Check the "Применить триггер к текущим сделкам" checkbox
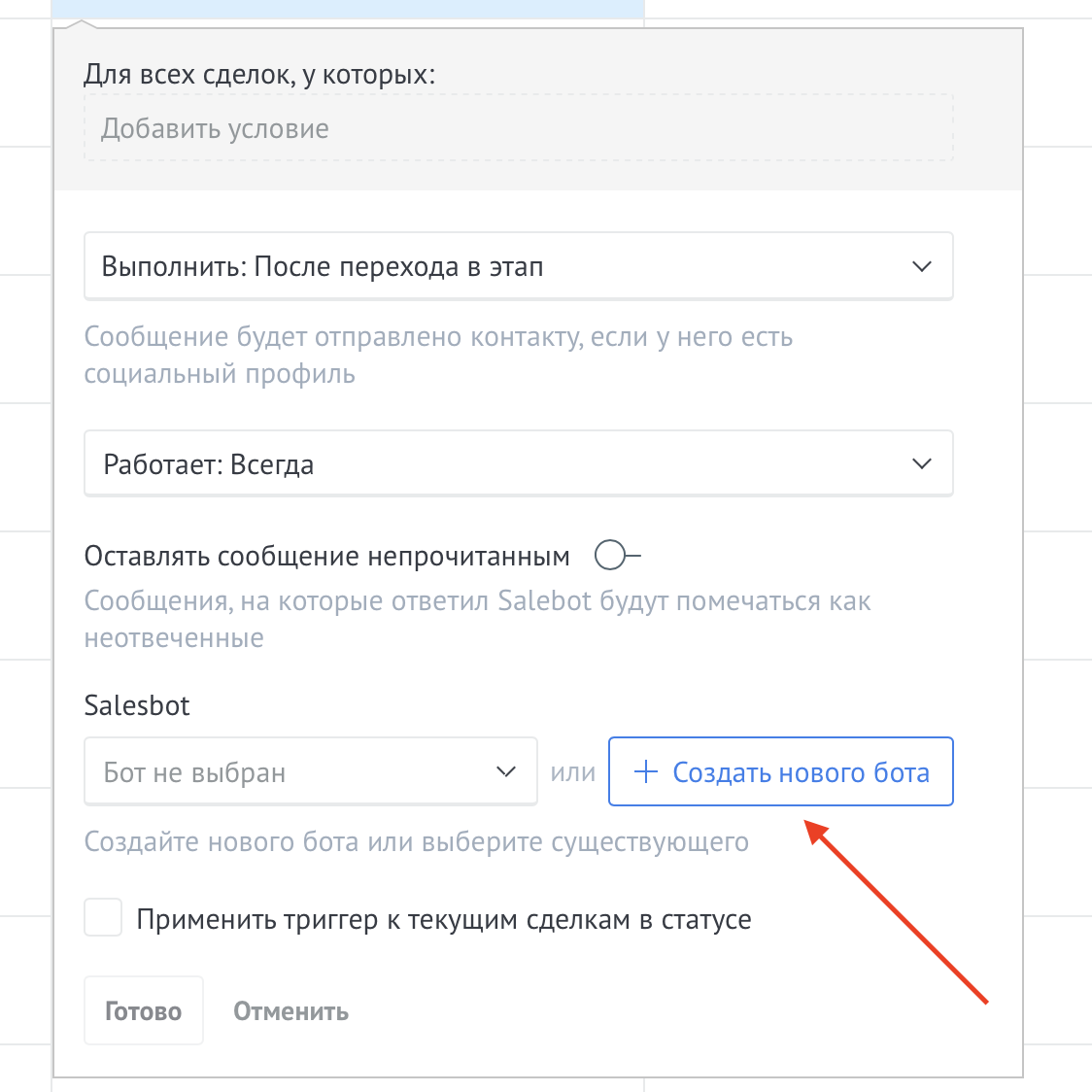 [x=103, y=918]
